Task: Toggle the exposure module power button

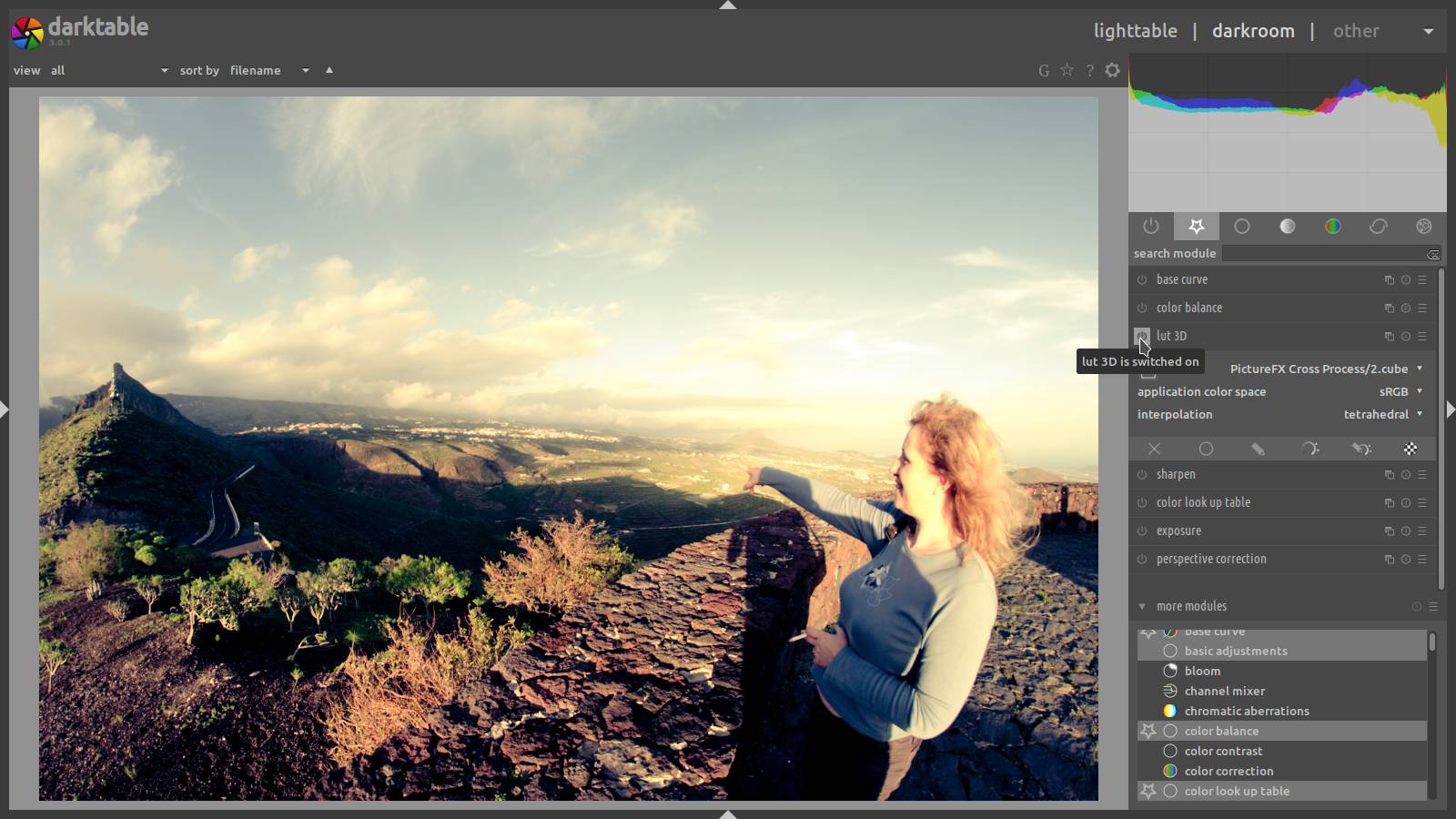Action: [x=1142, y=531]
